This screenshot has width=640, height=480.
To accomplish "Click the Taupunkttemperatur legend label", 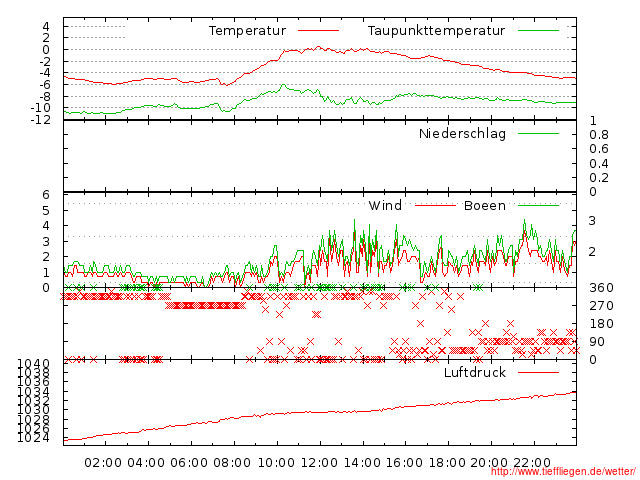I will click(x=435, y=31).
